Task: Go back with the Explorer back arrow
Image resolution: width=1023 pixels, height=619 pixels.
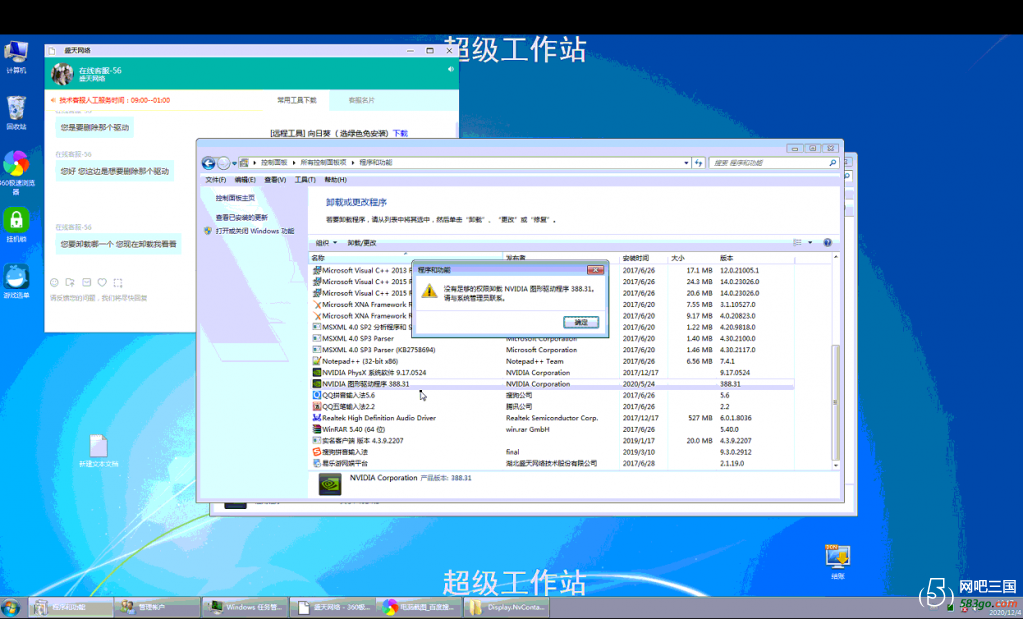Action: (208, 163)
